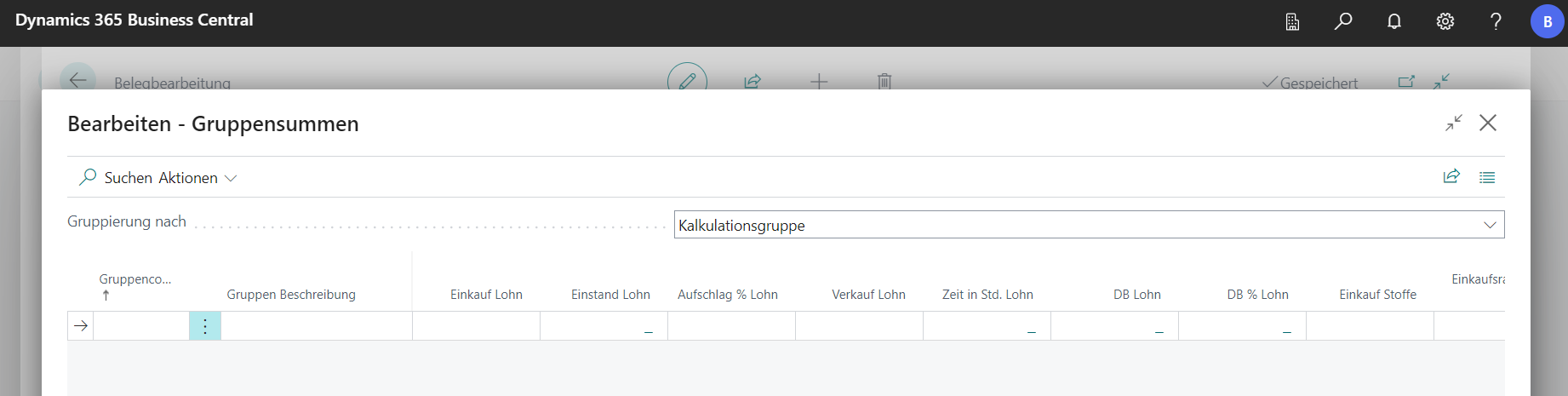The width and height of the screenshot is (1568, 396).
Task: Expand the Gruppierung nach dropdown
Action: (x=1490, y=225)
